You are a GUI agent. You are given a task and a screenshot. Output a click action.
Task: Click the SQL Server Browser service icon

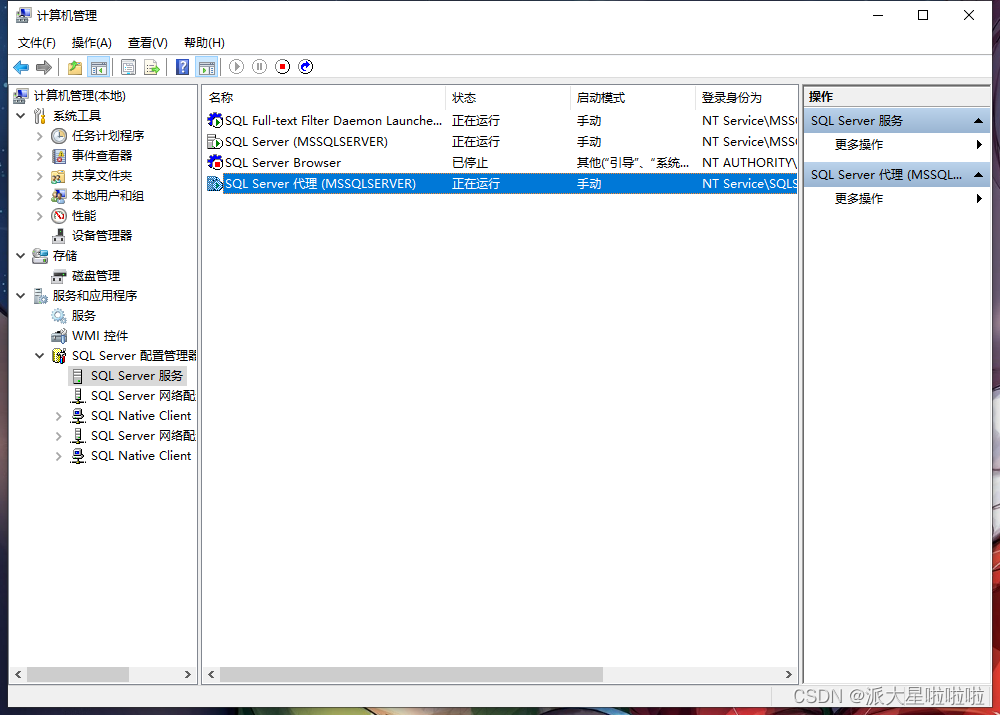pos(215,163)
